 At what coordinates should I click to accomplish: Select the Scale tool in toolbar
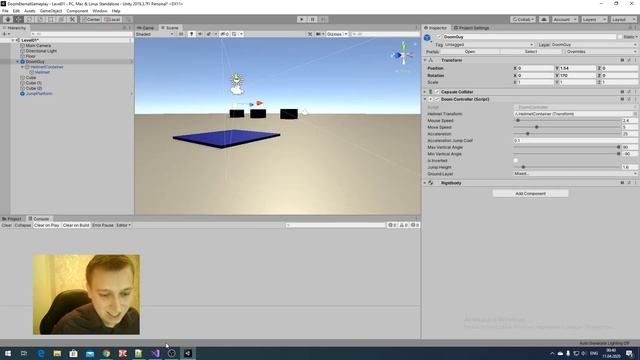40,19
